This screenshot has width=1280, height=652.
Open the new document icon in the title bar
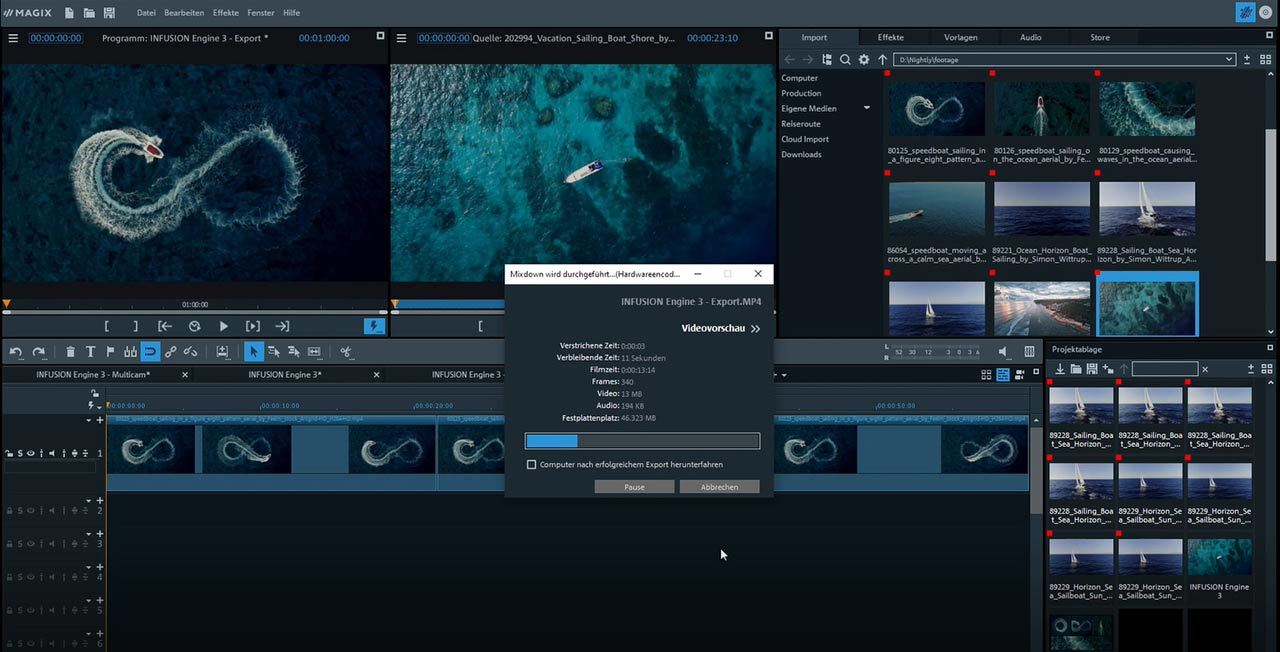[x=69, y=13]
